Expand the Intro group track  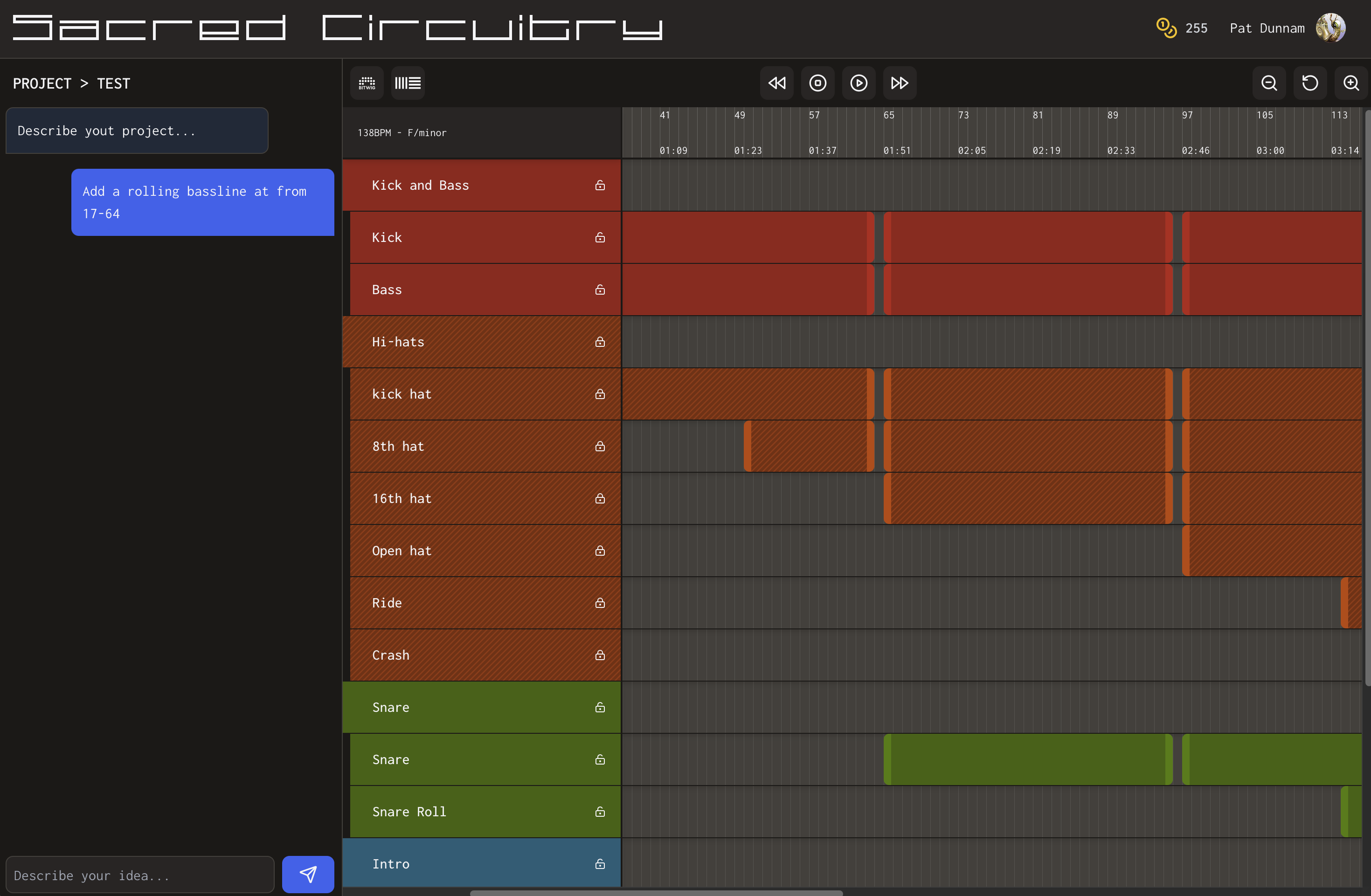391,864
